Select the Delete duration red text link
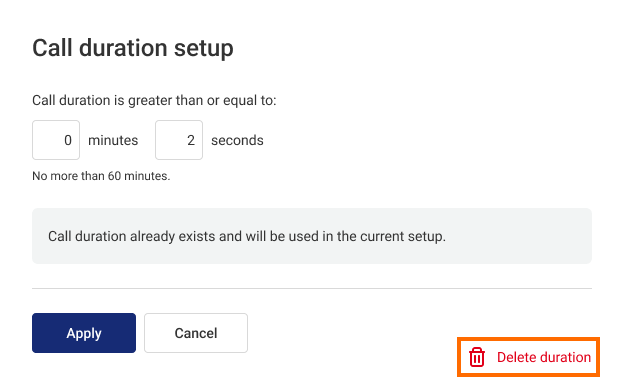 pos(544,357)
